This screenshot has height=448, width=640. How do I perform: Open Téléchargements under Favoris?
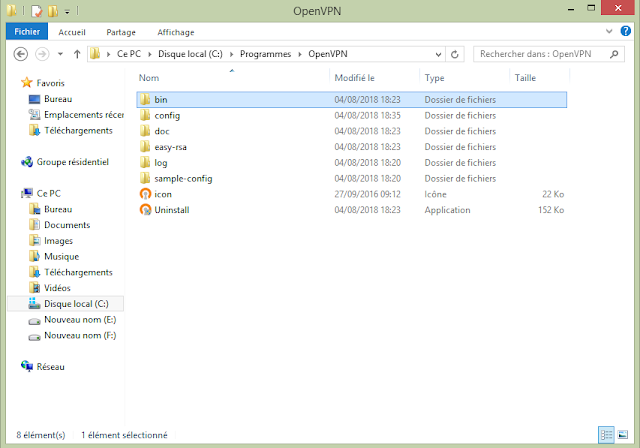tap(78, 131)
